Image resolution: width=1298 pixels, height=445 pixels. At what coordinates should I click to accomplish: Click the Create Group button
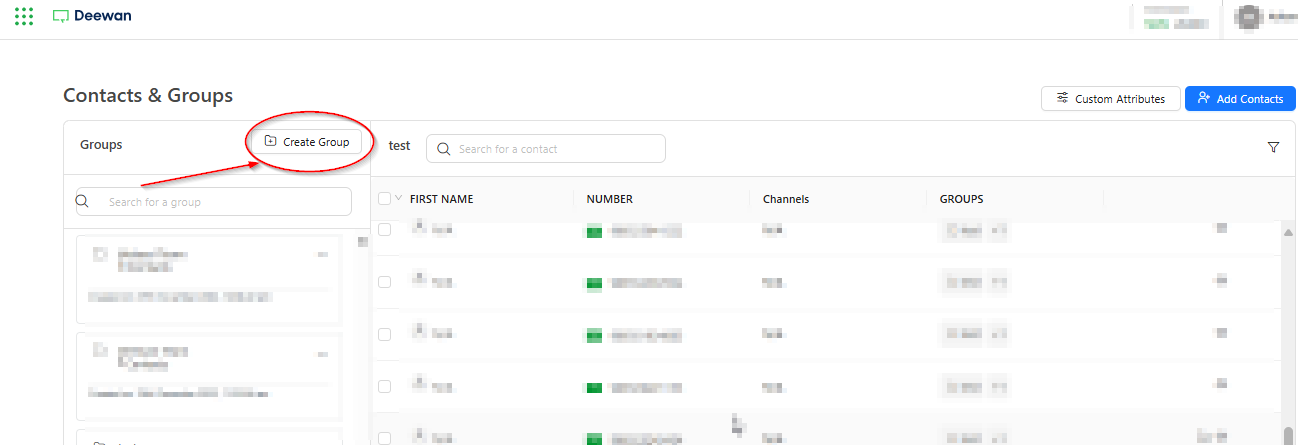click(306, 142)
